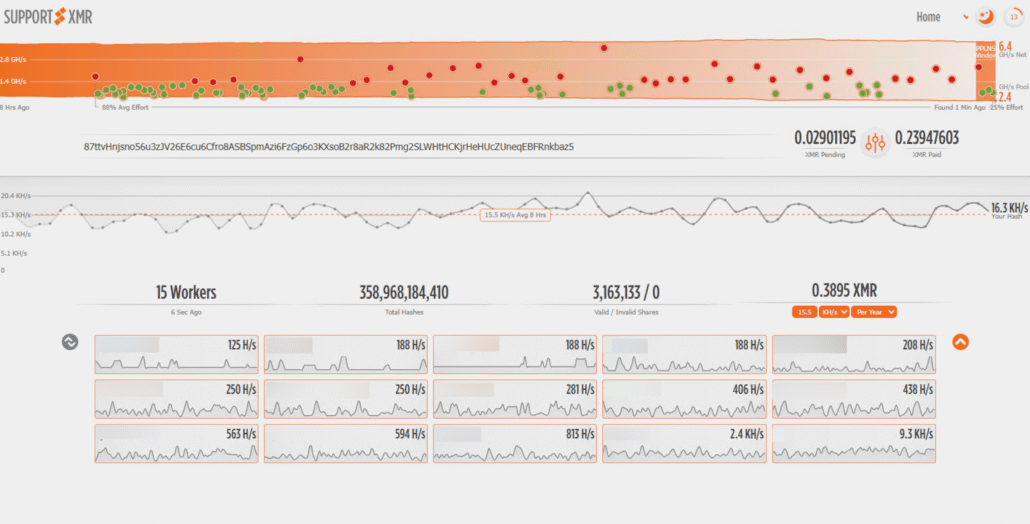Click the PPLNS Window highlighted region
The width and height of the screenshot is (1030, 524).
point(986,68)
